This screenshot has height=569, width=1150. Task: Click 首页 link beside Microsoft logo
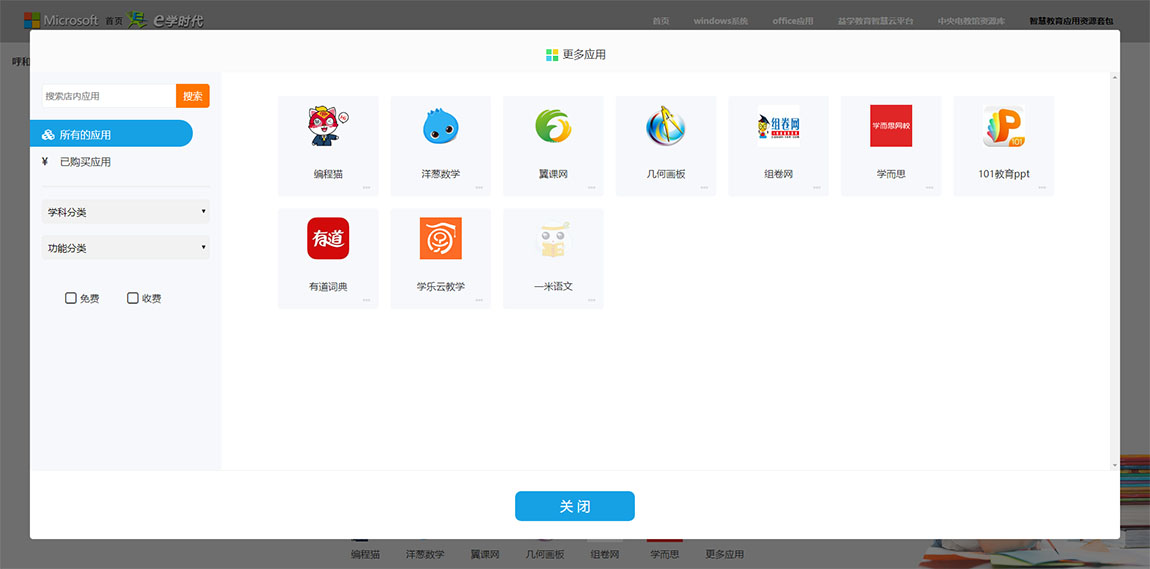pos(114,21)
